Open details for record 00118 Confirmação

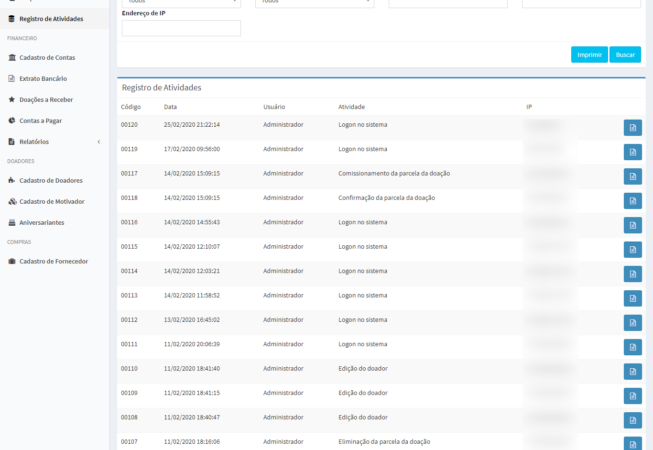pos(632,200)
